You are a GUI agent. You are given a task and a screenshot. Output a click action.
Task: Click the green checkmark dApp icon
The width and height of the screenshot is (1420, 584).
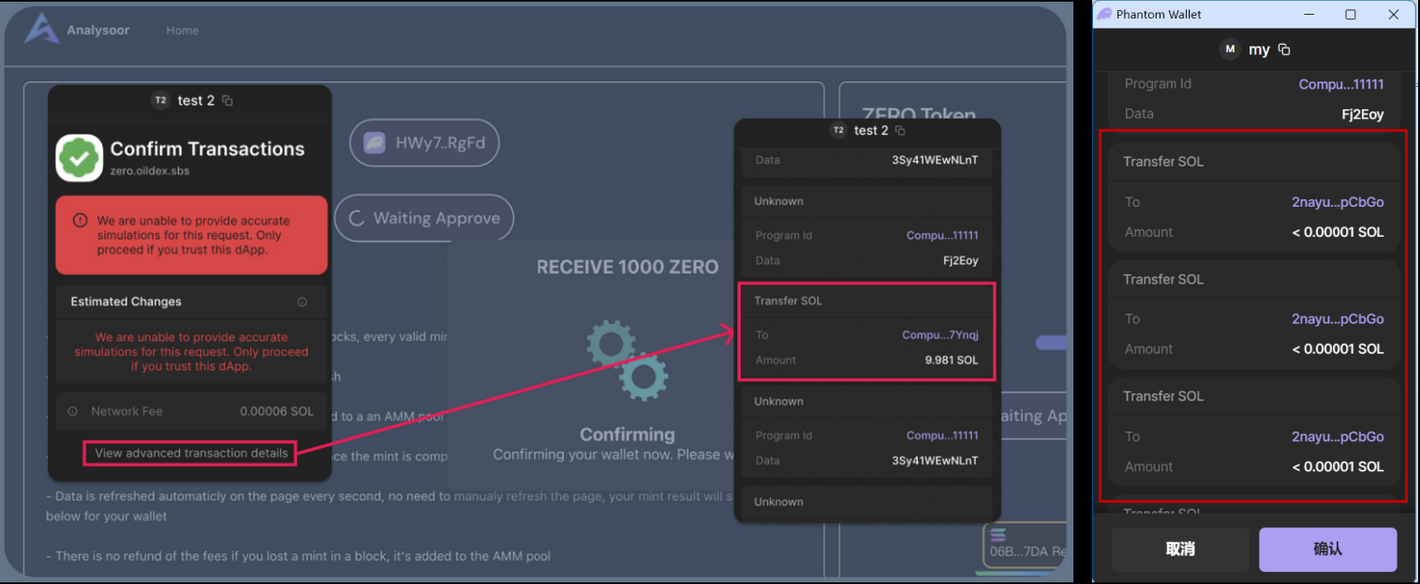(x=79, y=158)
